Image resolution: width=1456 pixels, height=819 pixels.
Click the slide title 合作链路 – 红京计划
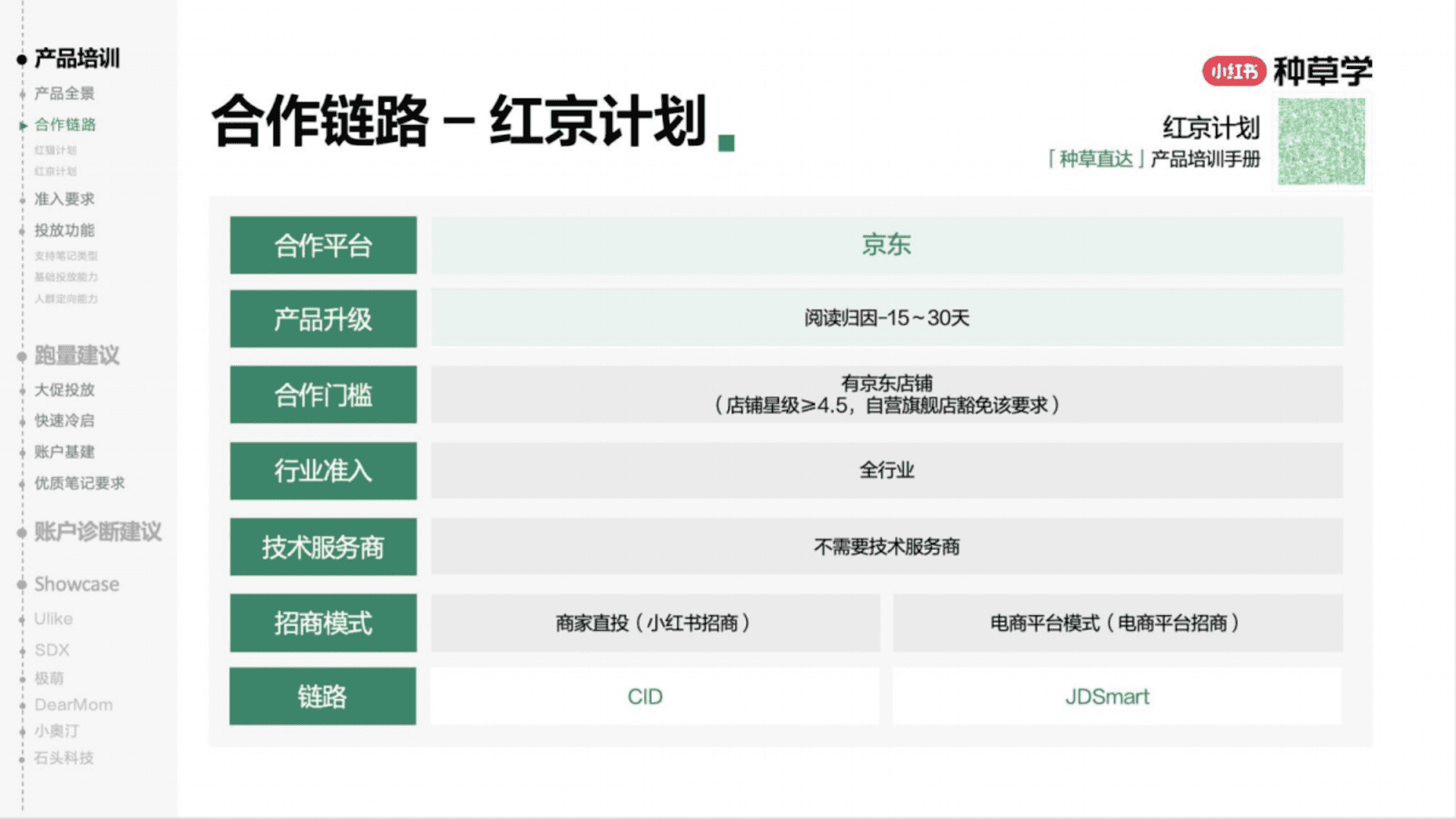pos(460,121)
